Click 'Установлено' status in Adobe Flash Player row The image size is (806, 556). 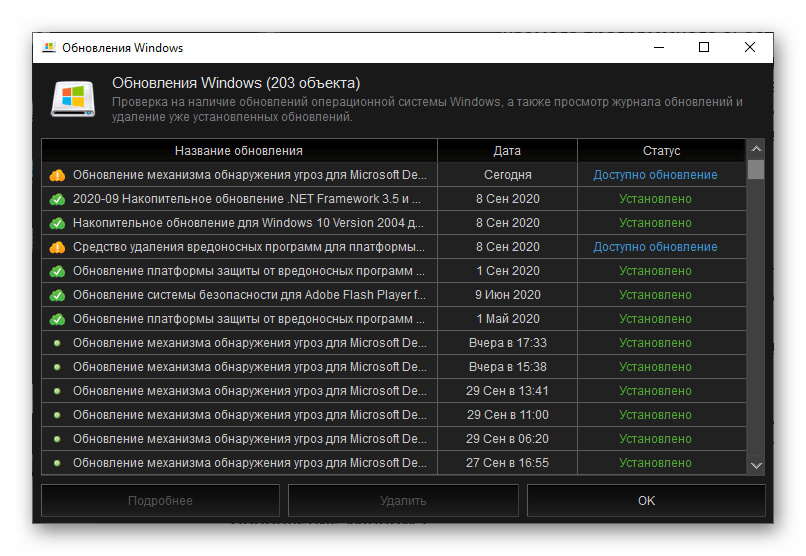pyautogui.click(x=655, y=295)
